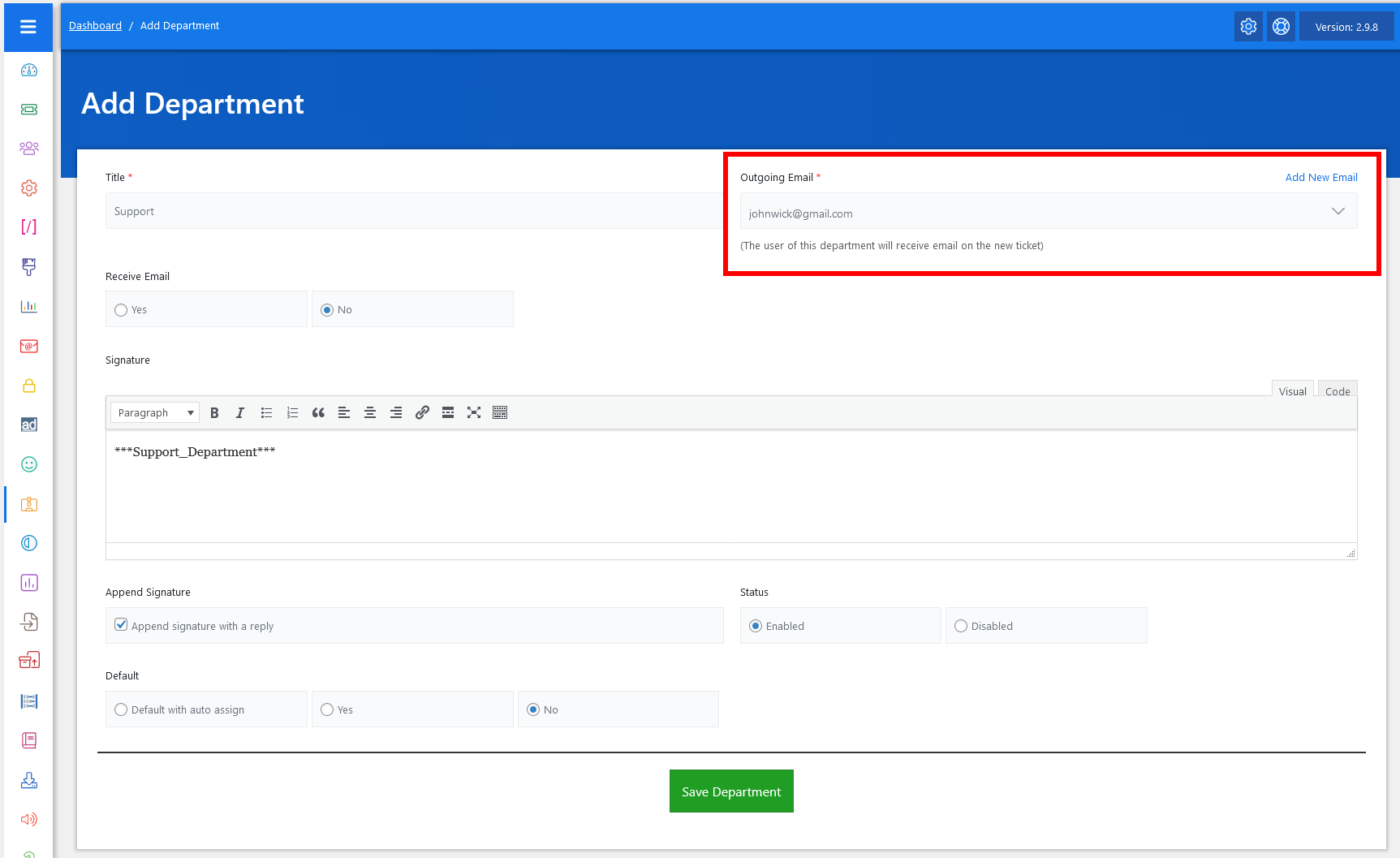The image size is (1400, 858).
Task: Click the hamburger menu icon
Action: pos(28,27)
